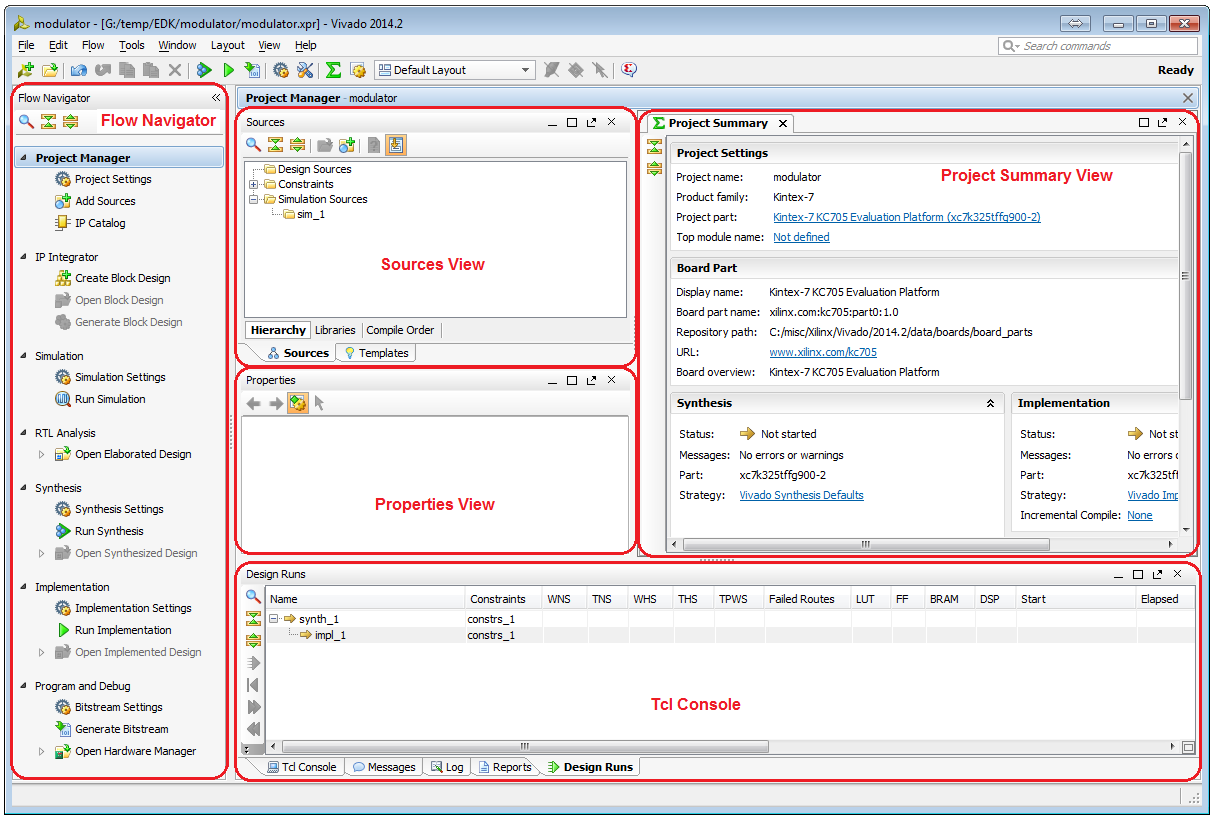Collapse the Synthesis section in Project Summary
The height and width of the screenshot is (819, 1215).
pyautogui.click(x=990, y=403)
